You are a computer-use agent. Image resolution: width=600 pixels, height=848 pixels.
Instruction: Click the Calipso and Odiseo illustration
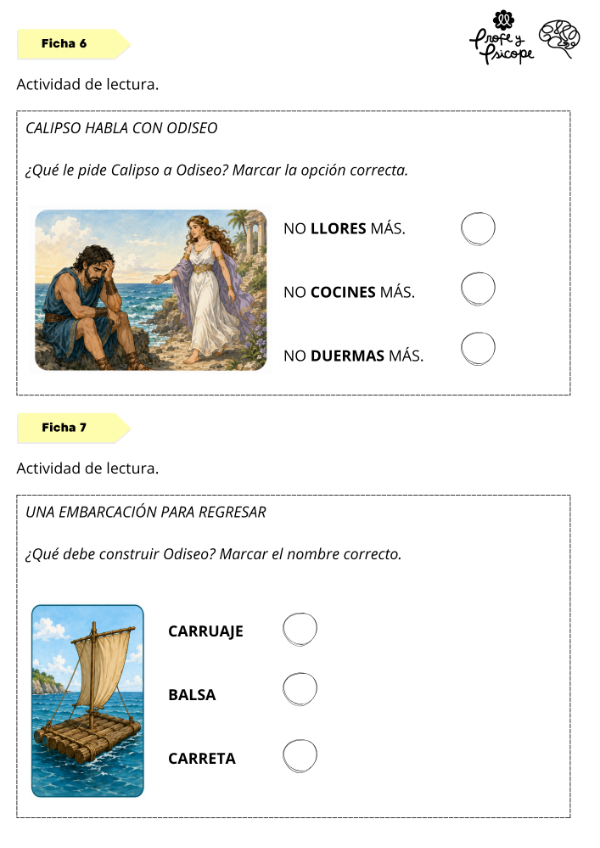pyautogui.click(x=151, y=290)
